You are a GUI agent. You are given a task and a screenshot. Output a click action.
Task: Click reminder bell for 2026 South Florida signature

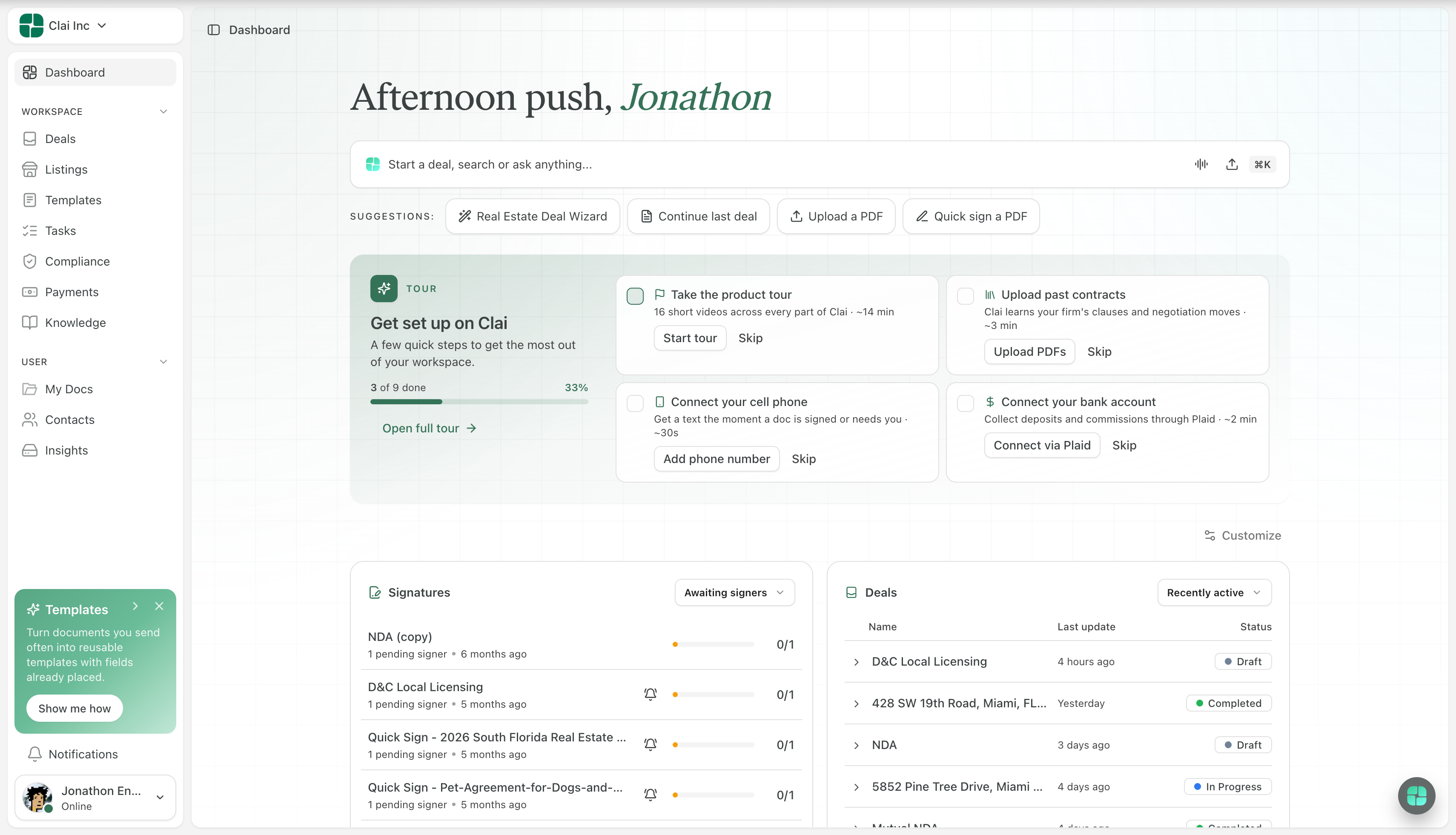coord(650,744)
